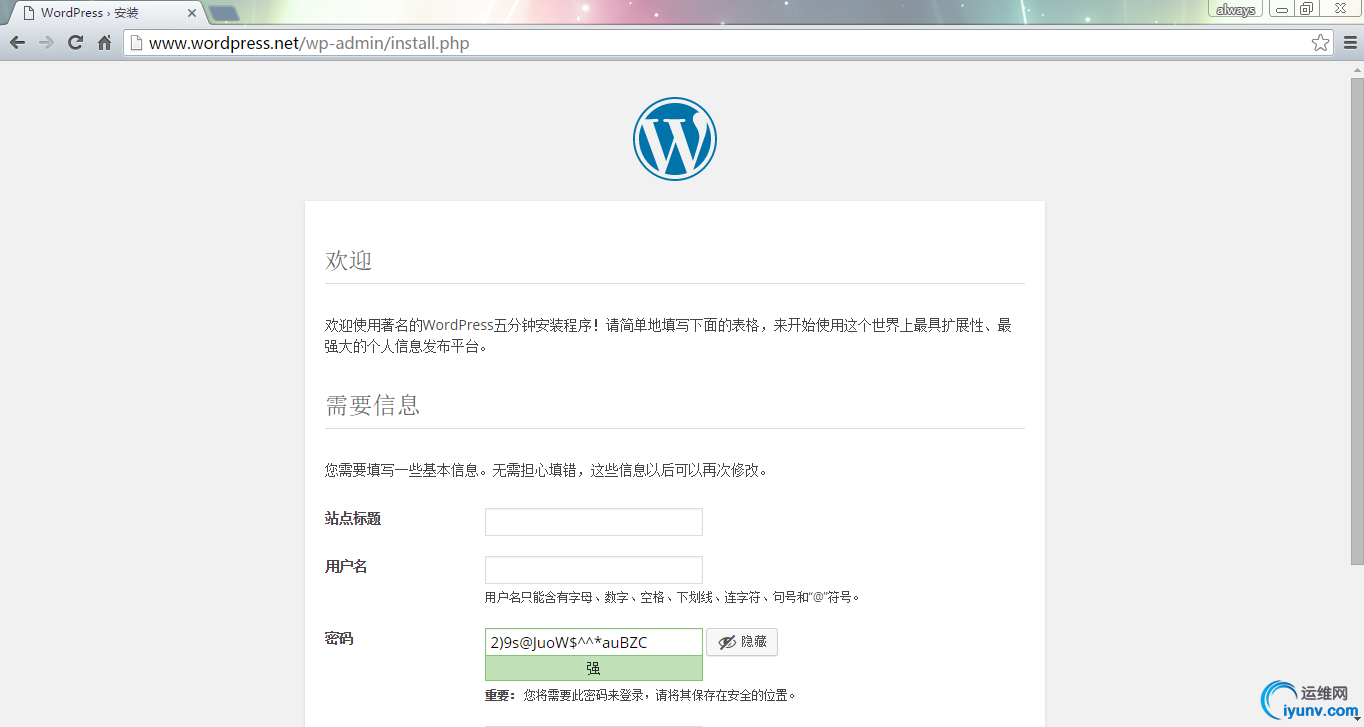Minimize the browser window
Screen dimensions: 1364x727
[x=1281, y=9]
